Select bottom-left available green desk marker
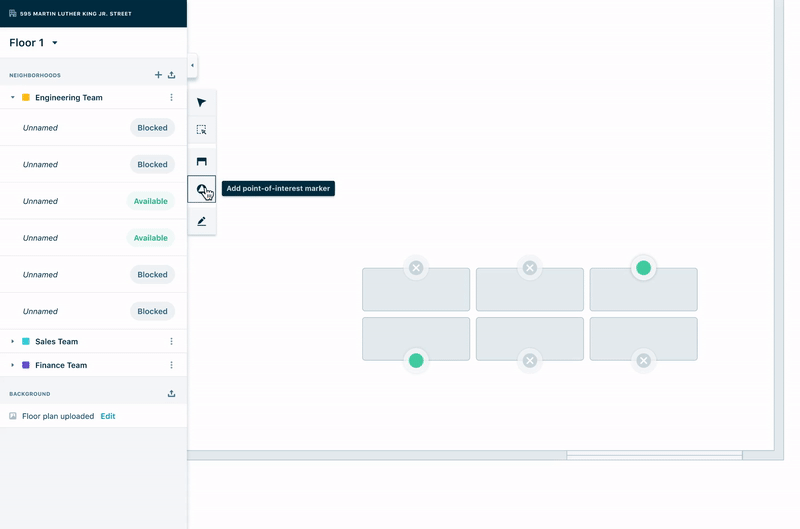The image size is (800, 529). (x=416, y=361)
